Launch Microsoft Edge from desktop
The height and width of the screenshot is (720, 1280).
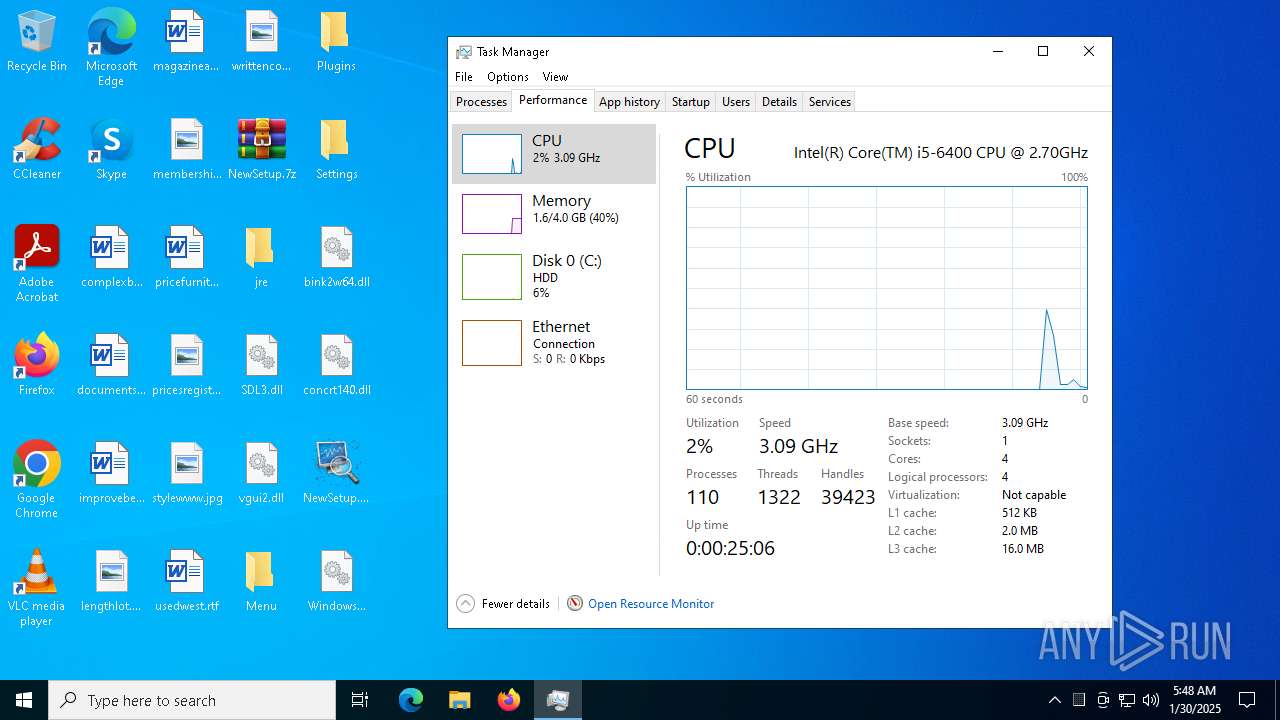coord(111,48)
